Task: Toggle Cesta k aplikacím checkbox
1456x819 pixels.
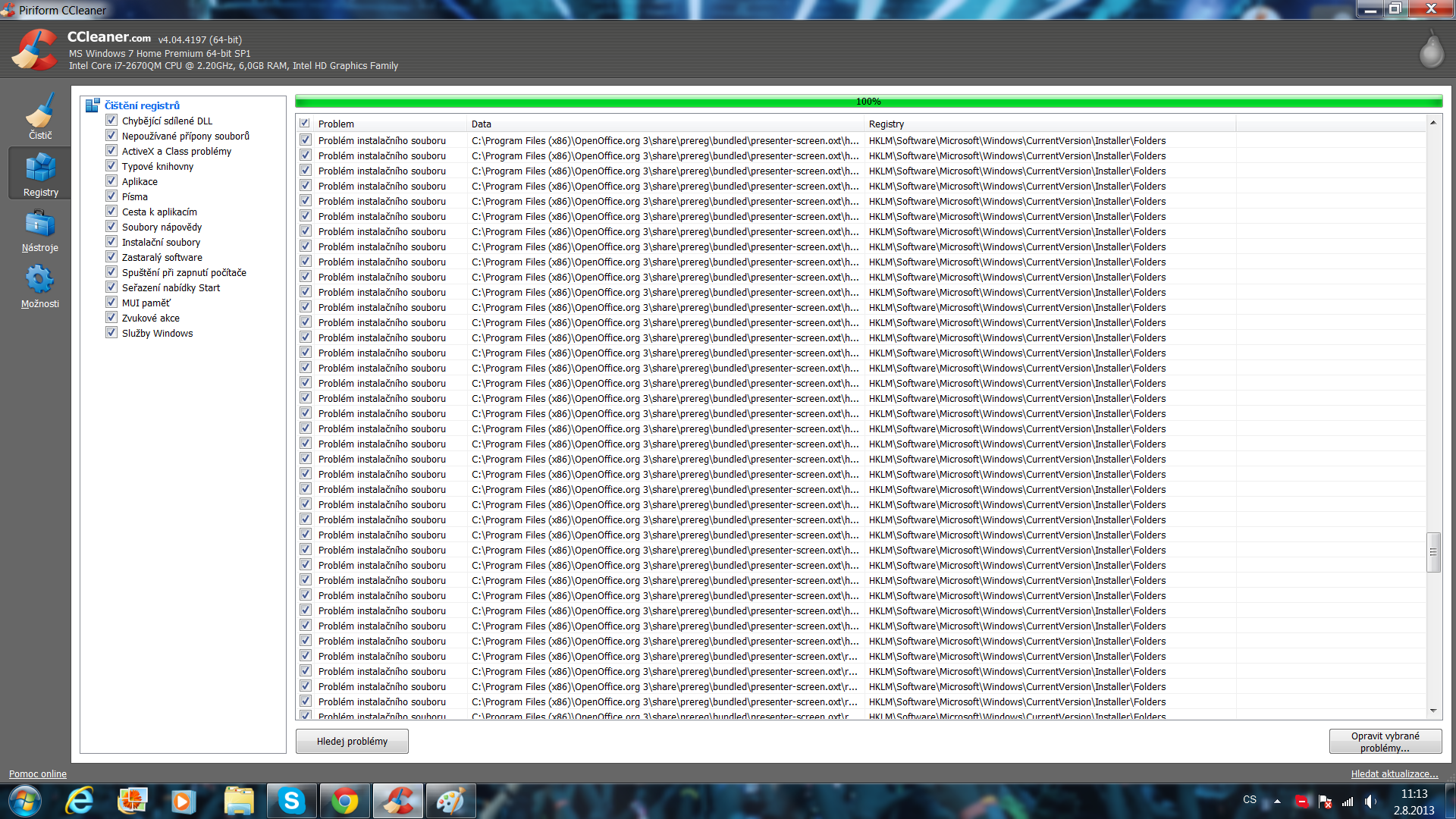Action: [111, 212]
